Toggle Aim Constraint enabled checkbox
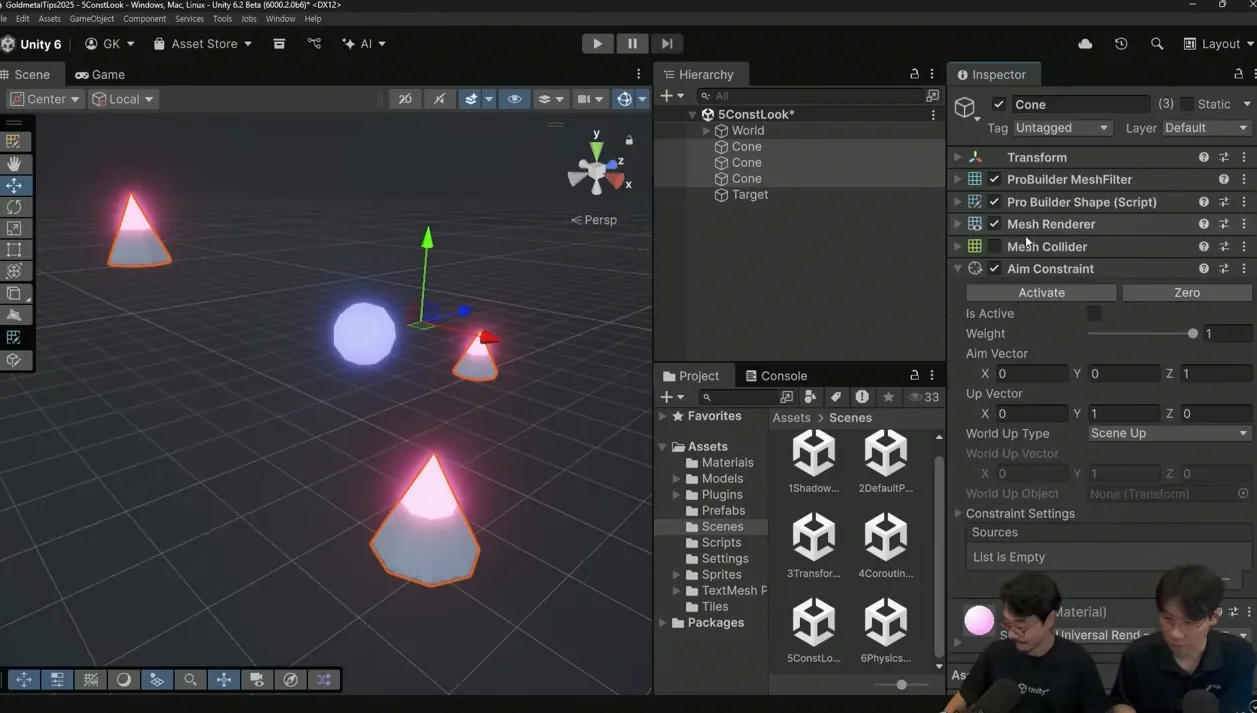1257x713 pixels. tap(994, 269)
